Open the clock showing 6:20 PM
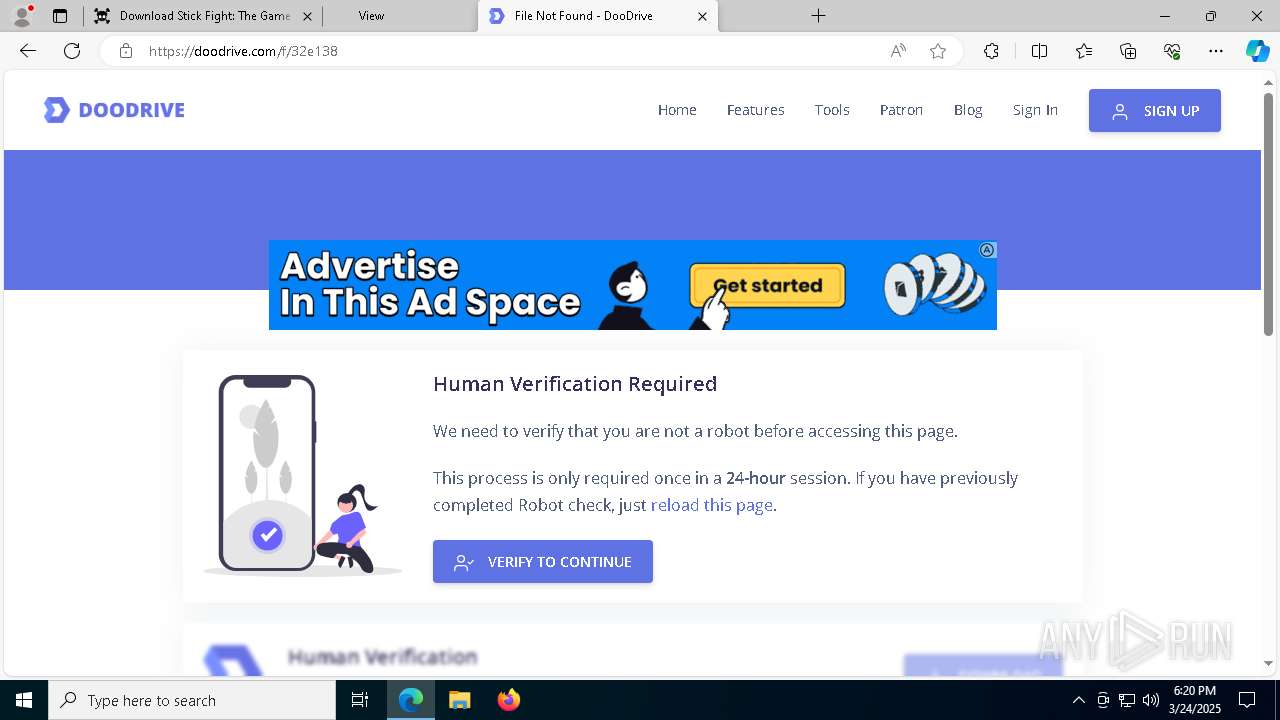Screen dimensions: 1280x720 point(1194,700)
